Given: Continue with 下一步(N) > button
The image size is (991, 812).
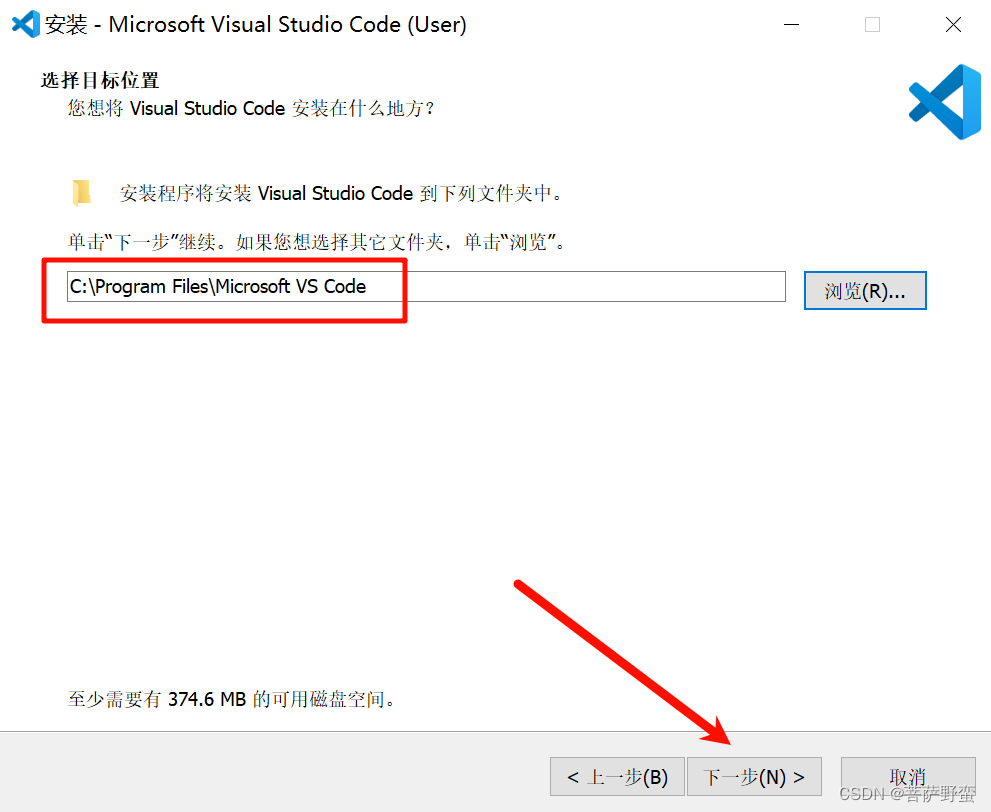Looking at the screenshot, I should pos(754,776).
